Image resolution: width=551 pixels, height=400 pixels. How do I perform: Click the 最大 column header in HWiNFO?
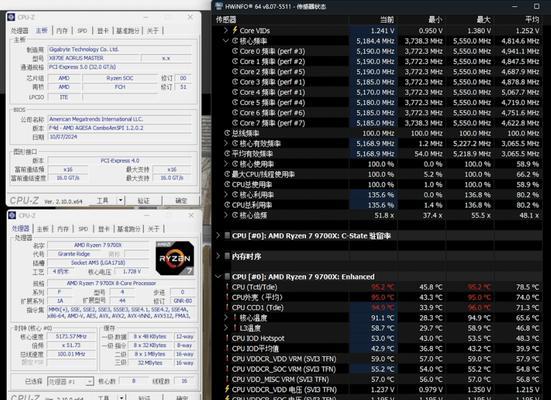484,20
